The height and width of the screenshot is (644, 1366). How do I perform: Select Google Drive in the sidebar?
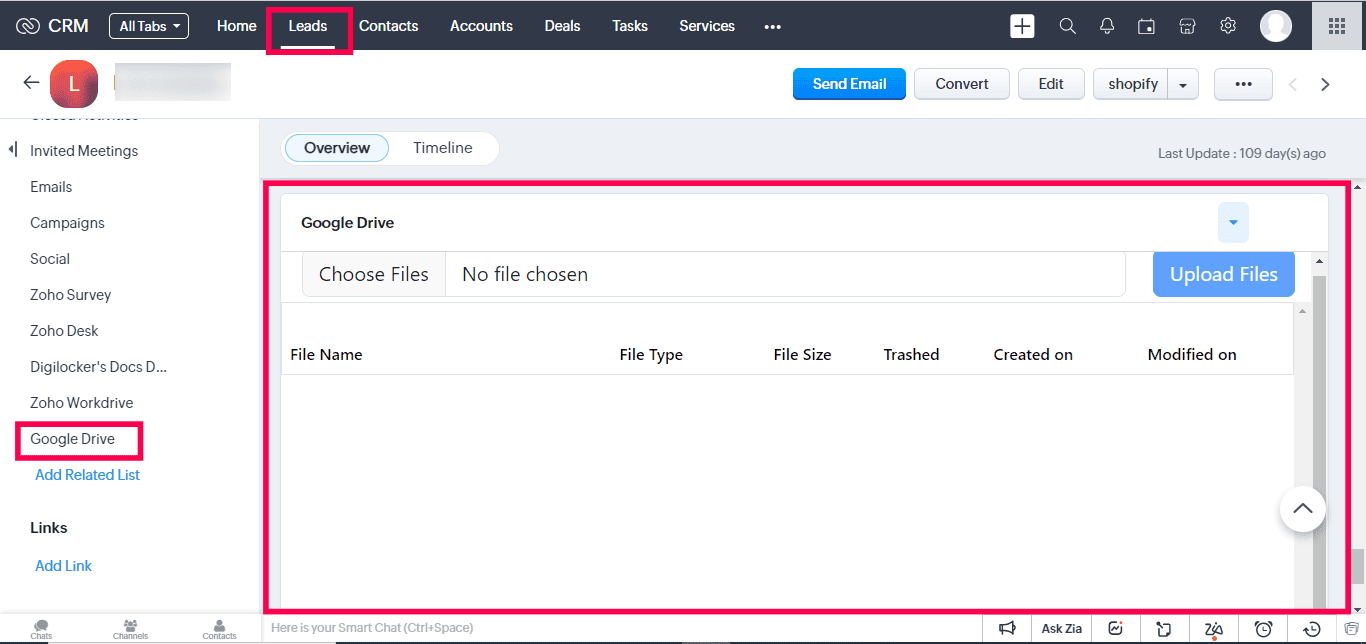[x=73, y=439]
